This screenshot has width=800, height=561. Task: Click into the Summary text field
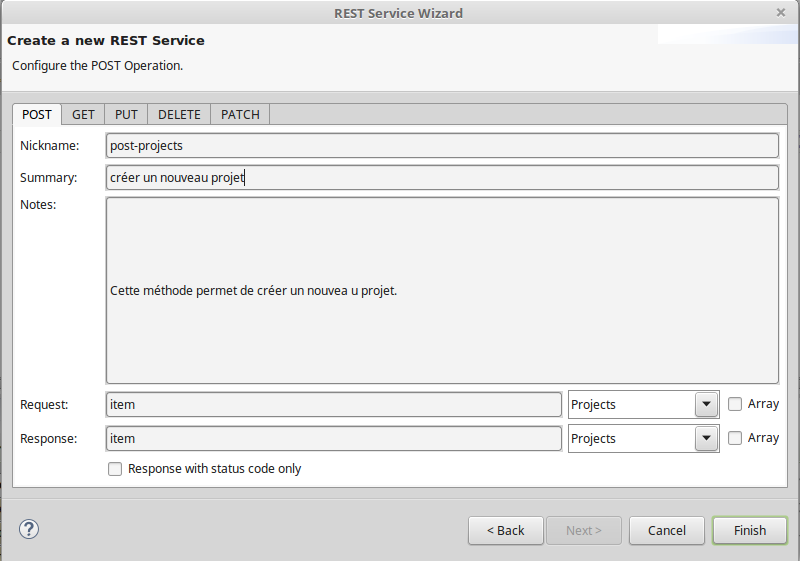point(442,177)
